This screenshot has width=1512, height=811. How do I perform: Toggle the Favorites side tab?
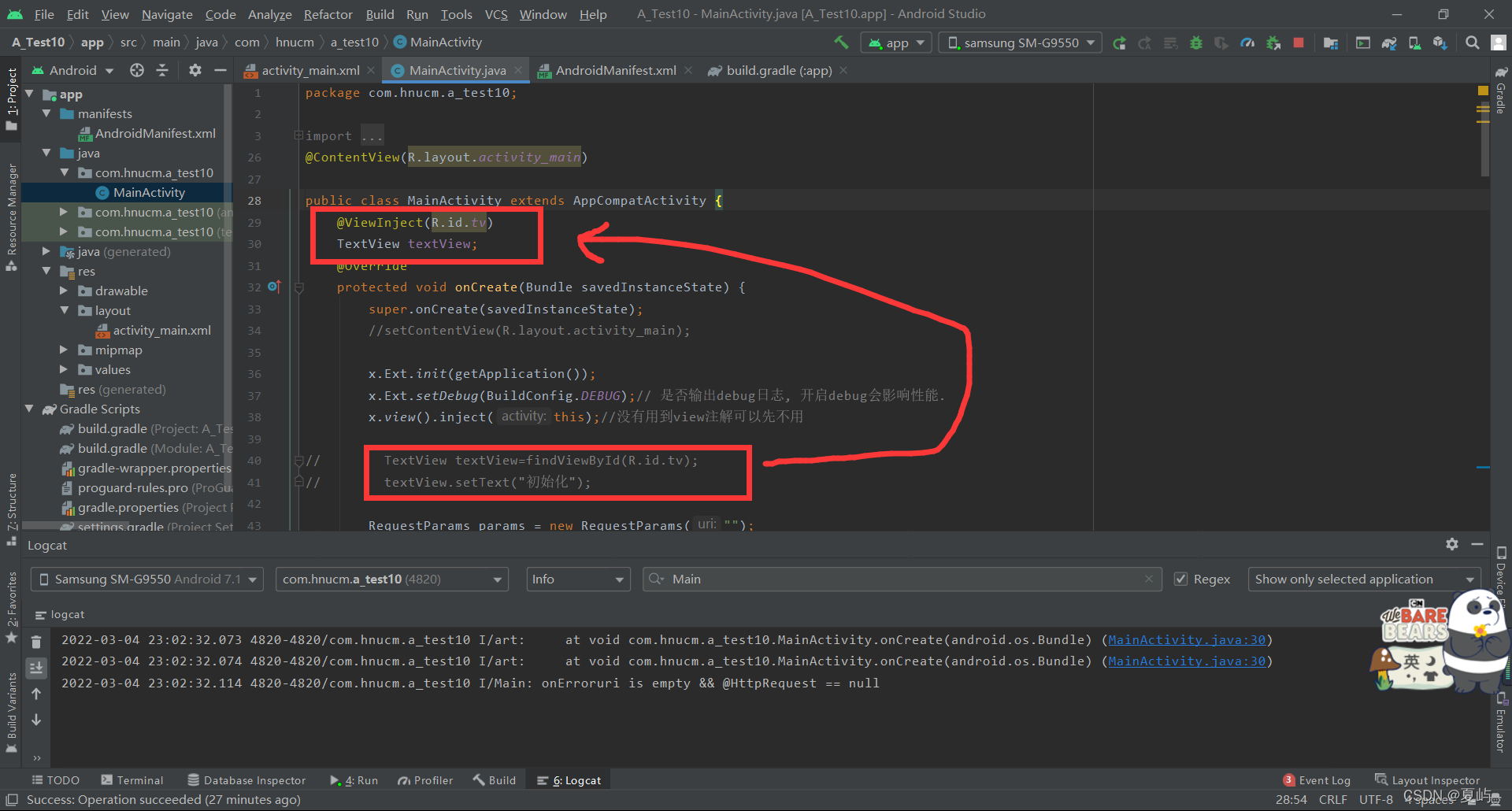click(11, 606)
